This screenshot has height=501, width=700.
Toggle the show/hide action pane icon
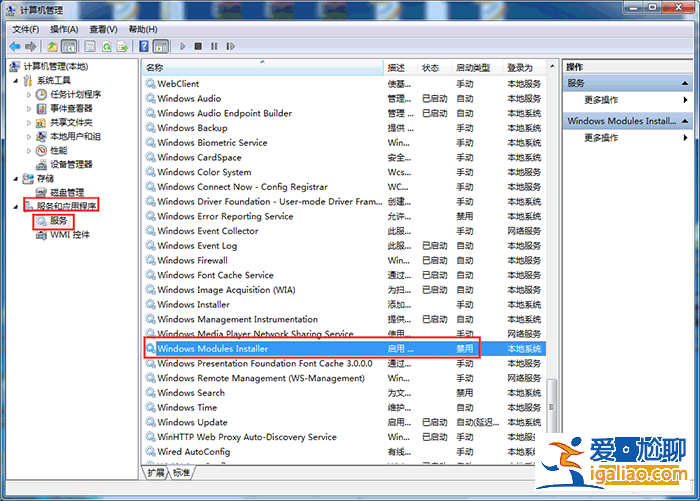click(x=161, y=46)
